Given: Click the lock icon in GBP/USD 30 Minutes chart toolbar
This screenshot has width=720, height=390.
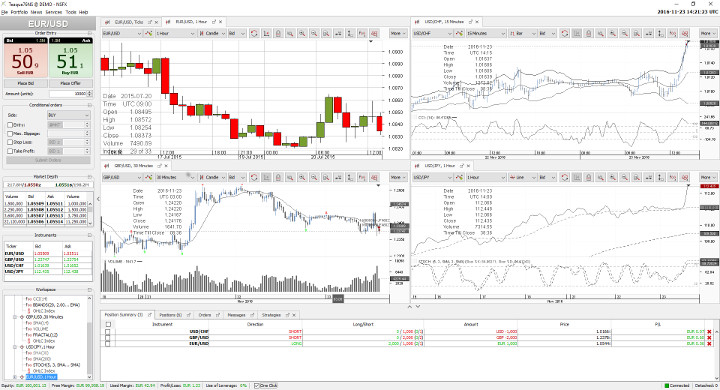Looking at the screenshot, I should (278, 177).
